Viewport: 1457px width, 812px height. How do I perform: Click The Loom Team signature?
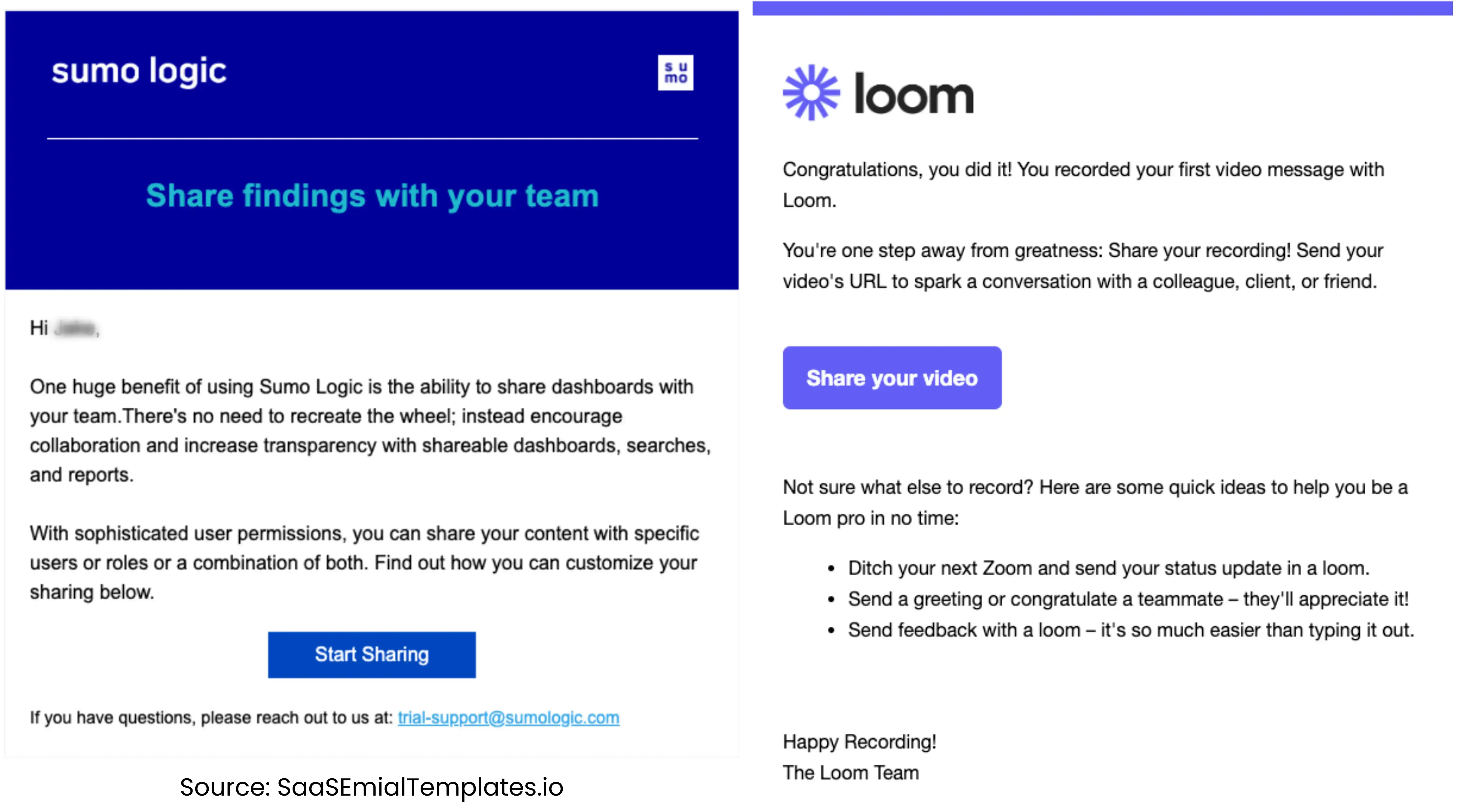(851, 773)
